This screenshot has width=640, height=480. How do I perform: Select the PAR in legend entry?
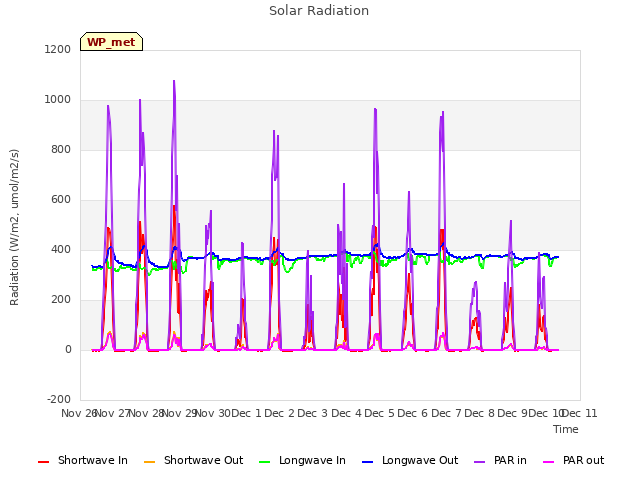[500, 460]
